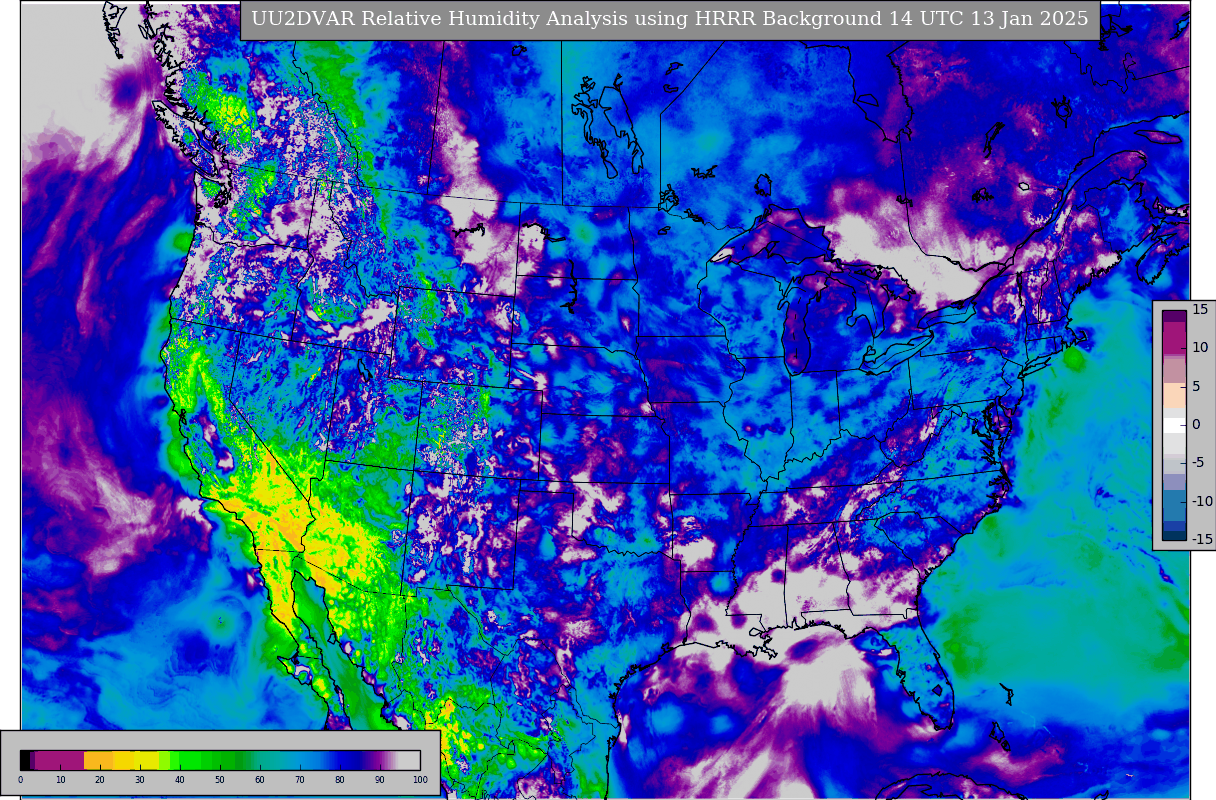Click the '0' label on the bottom humidity colorbar
Viewport: 1216px width, 800px height.
[20, 780]
